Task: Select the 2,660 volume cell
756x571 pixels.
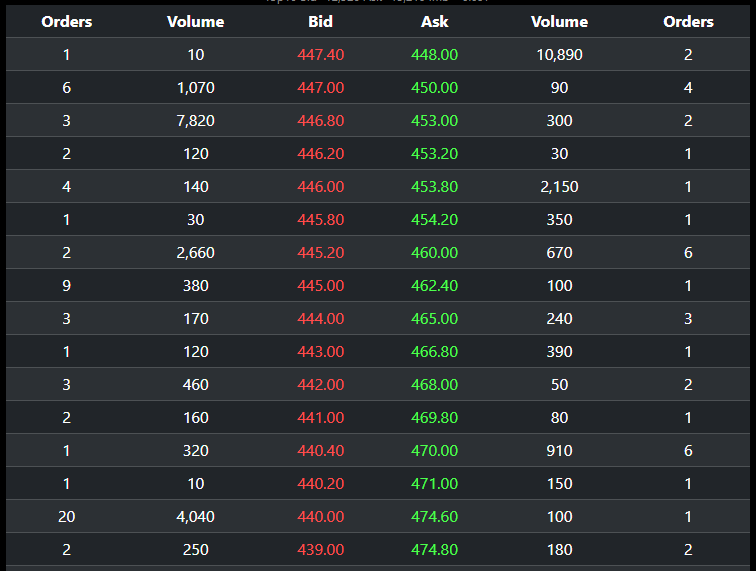Action: [196, 252]
